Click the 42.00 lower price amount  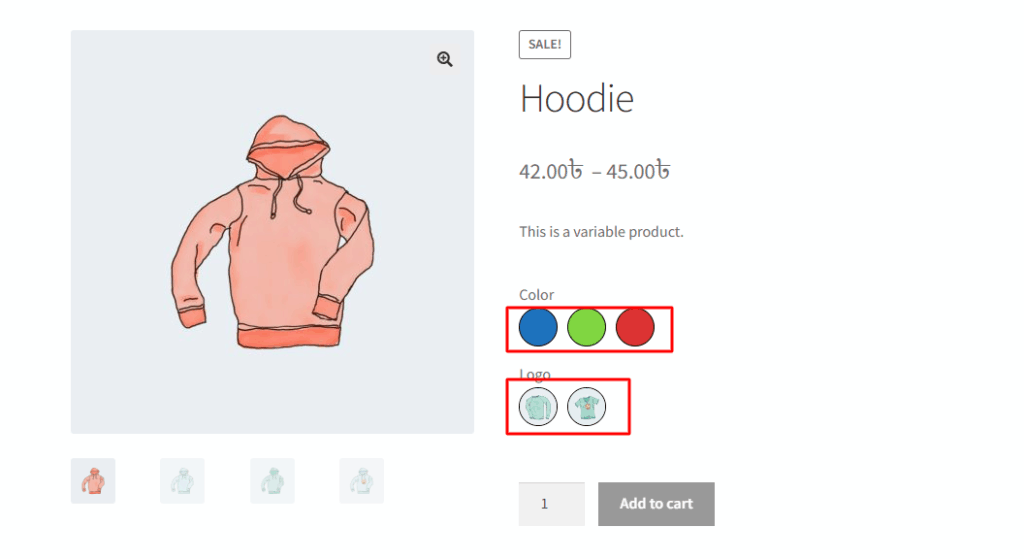point(551,171)
